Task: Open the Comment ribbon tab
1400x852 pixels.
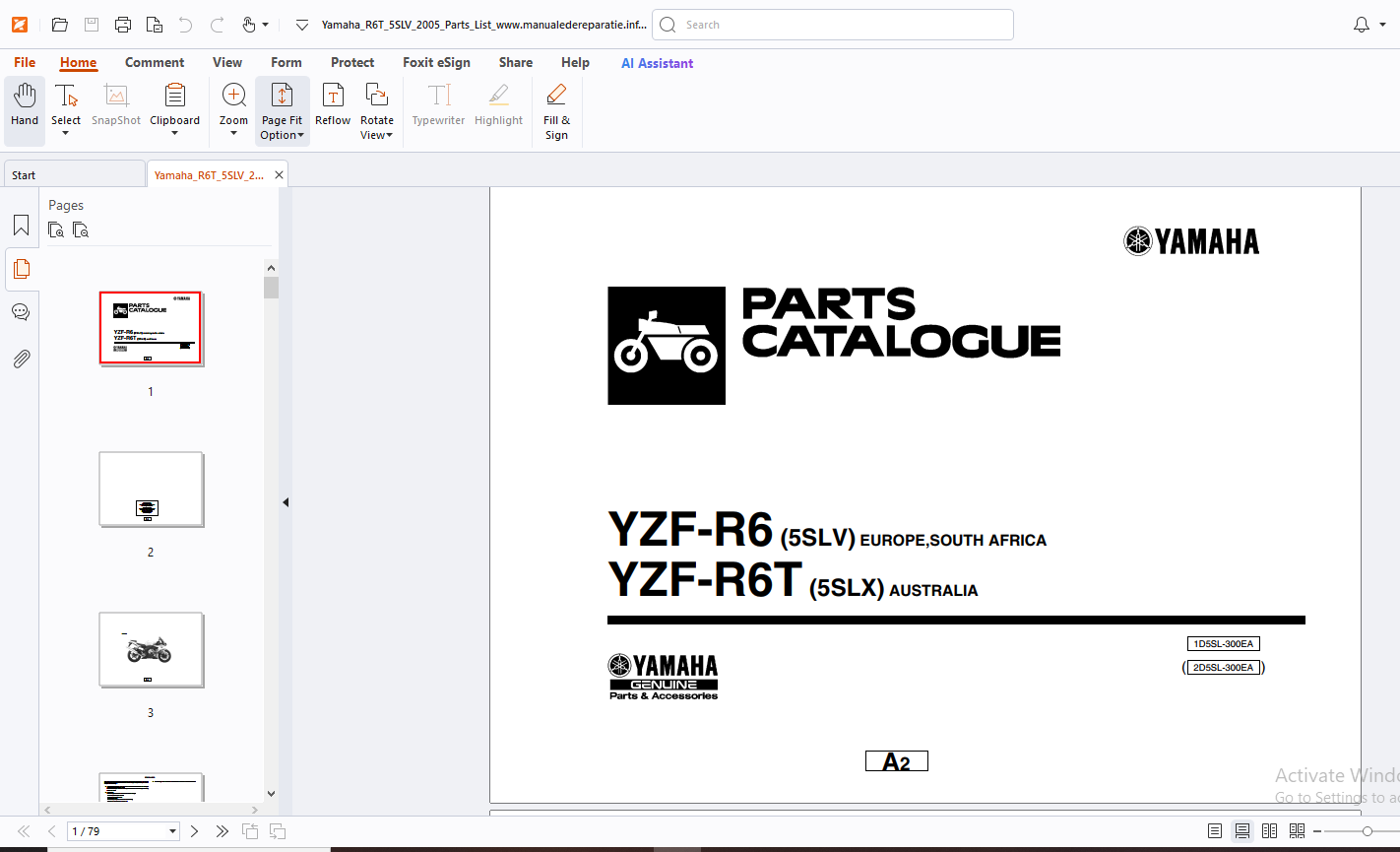Action: [x=155, y=62]
